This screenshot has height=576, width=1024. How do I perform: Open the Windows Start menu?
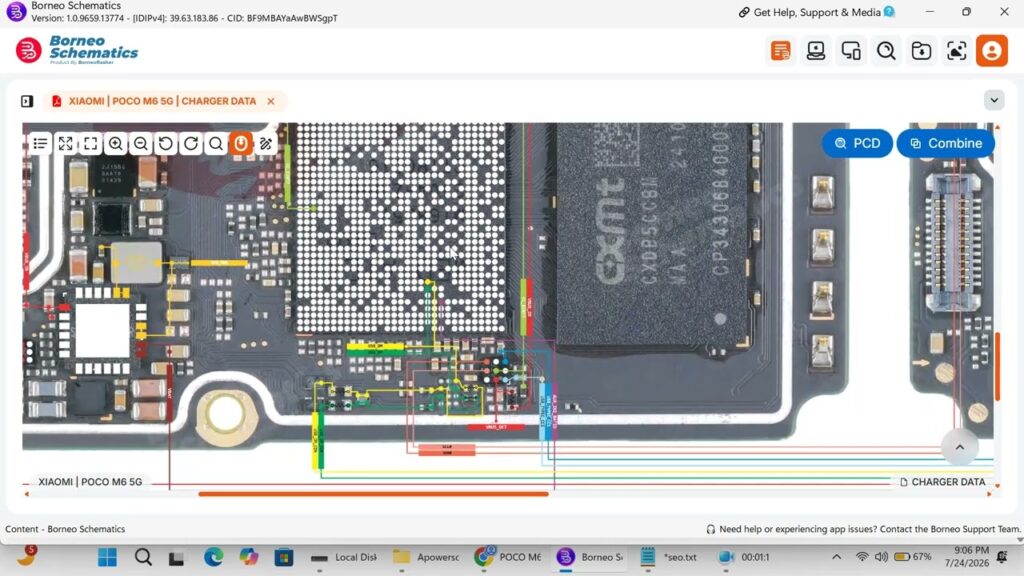[x=107, y=558]
